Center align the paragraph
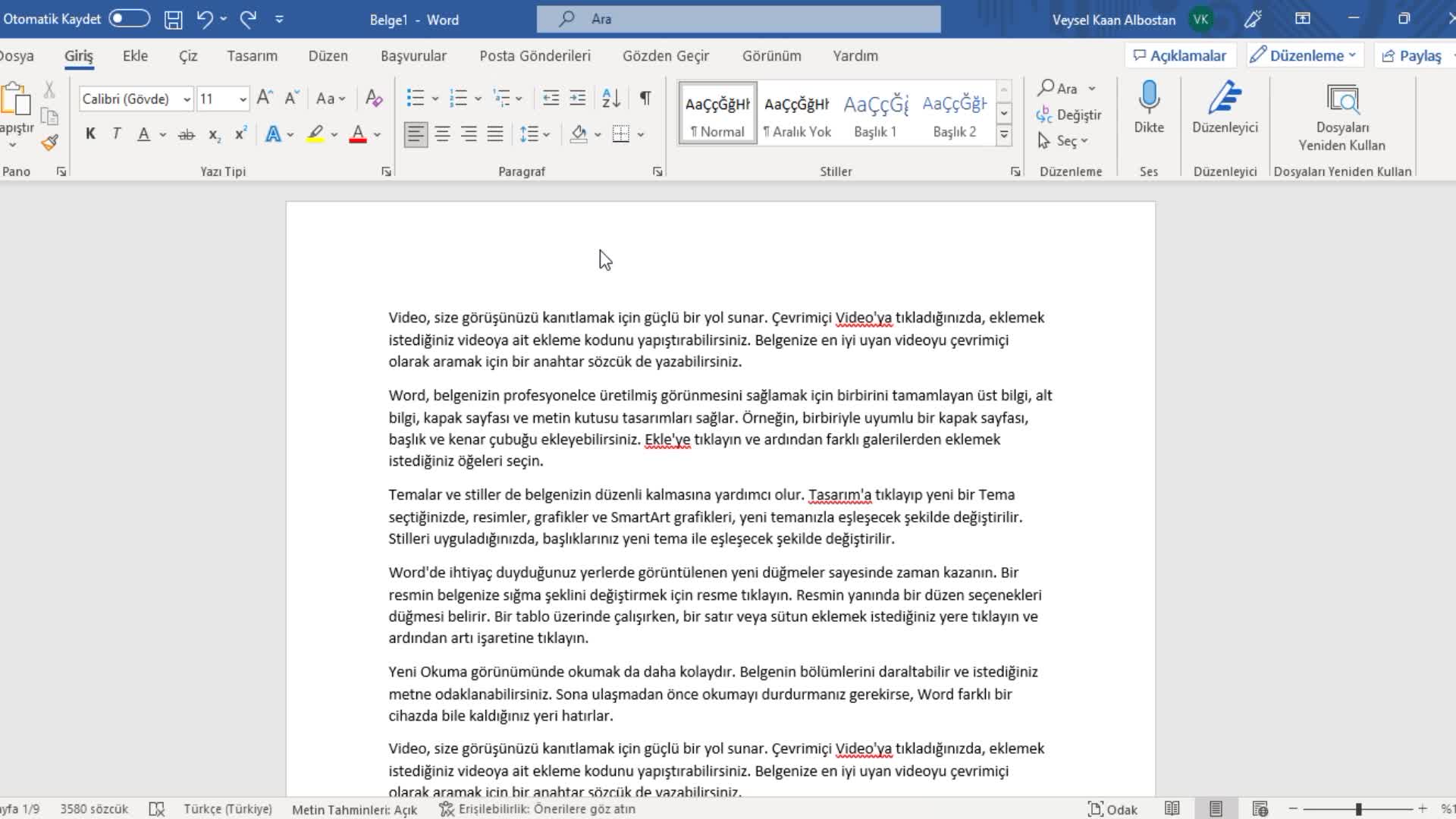The image size is (1456, 819). point(443,134)
